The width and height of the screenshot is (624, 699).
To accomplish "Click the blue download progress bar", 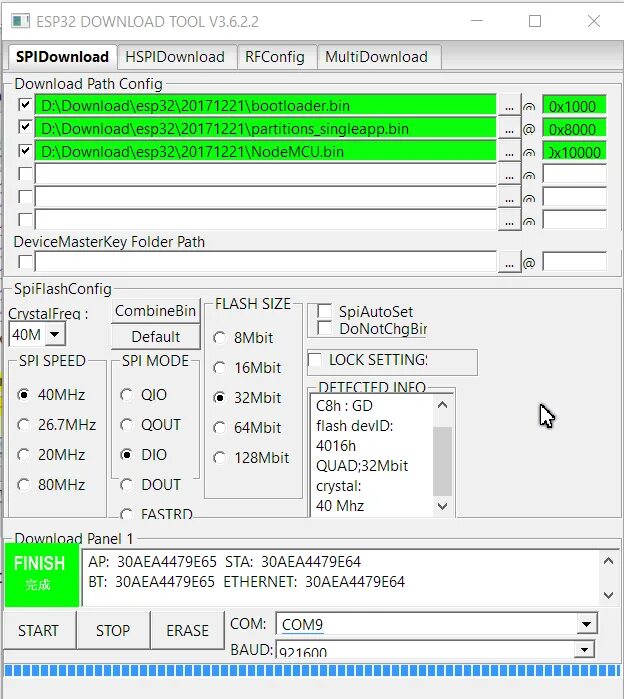I will click(x=312, y=670).
